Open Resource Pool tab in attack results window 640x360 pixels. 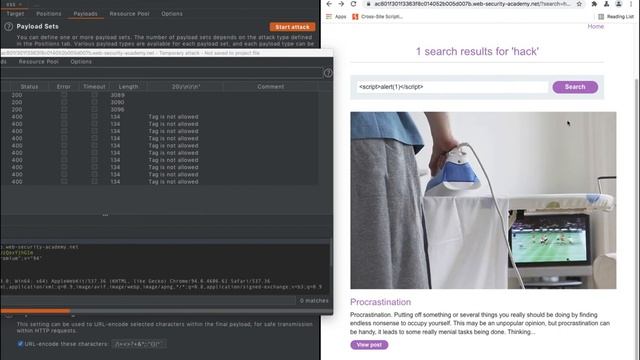(x=39, y=62)
